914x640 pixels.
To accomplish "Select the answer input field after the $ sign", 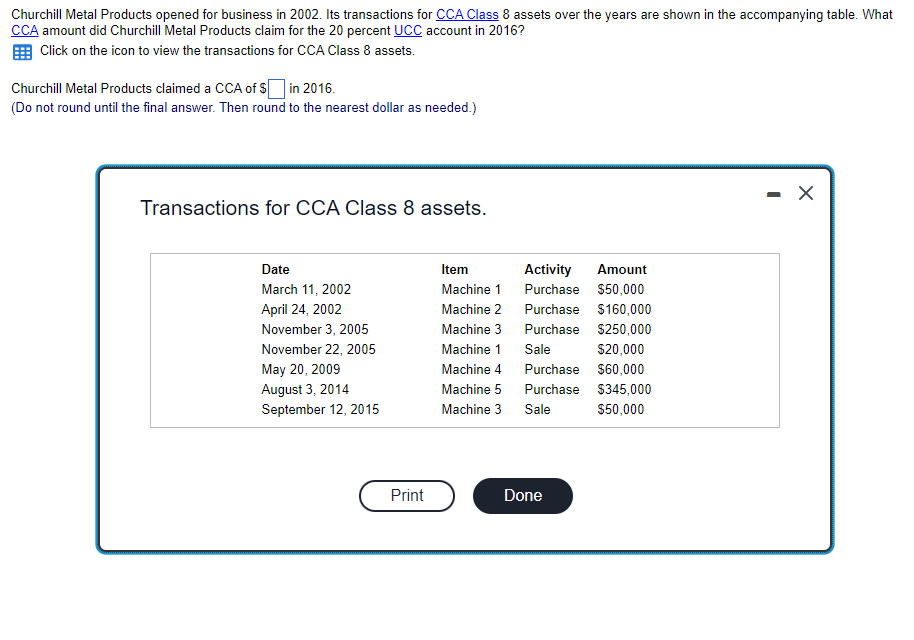I will [275, 89].
